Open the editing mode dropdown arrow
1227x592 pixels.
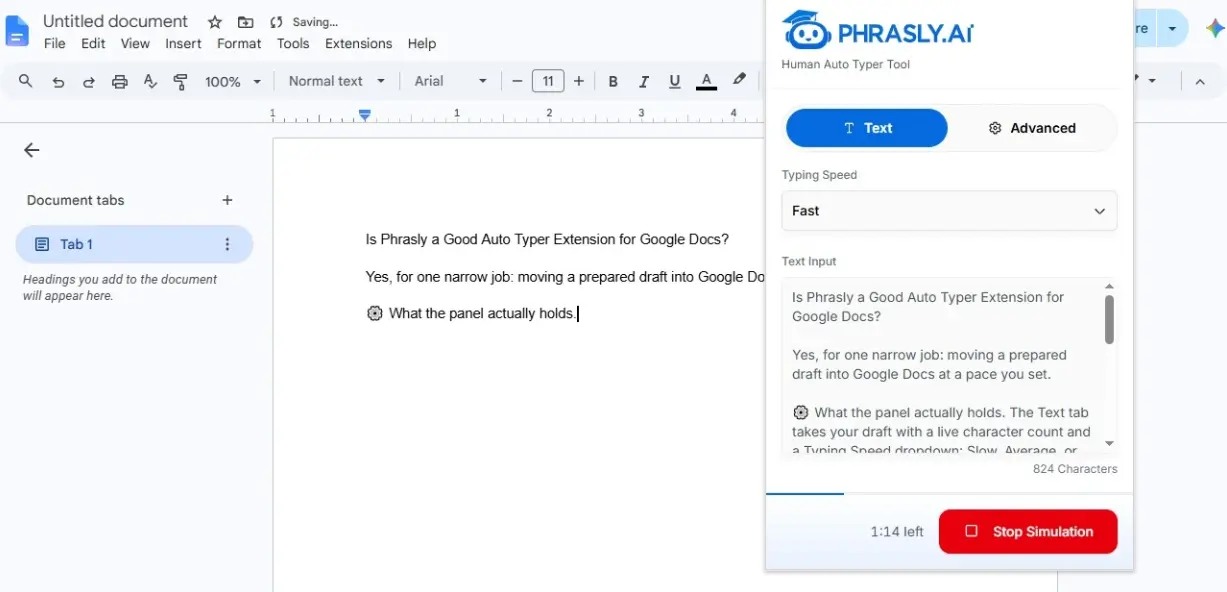[1152, 80]
